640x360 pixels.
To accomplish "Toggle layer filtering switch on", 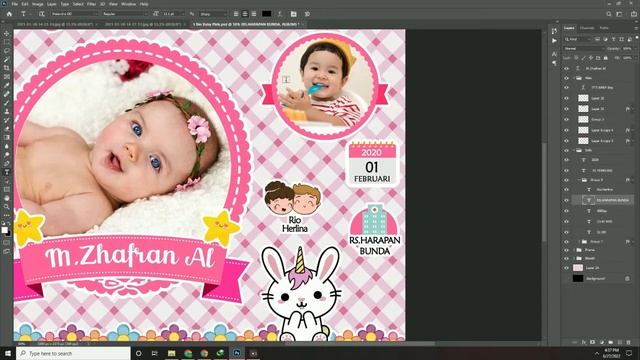I will tap(636, 38).
